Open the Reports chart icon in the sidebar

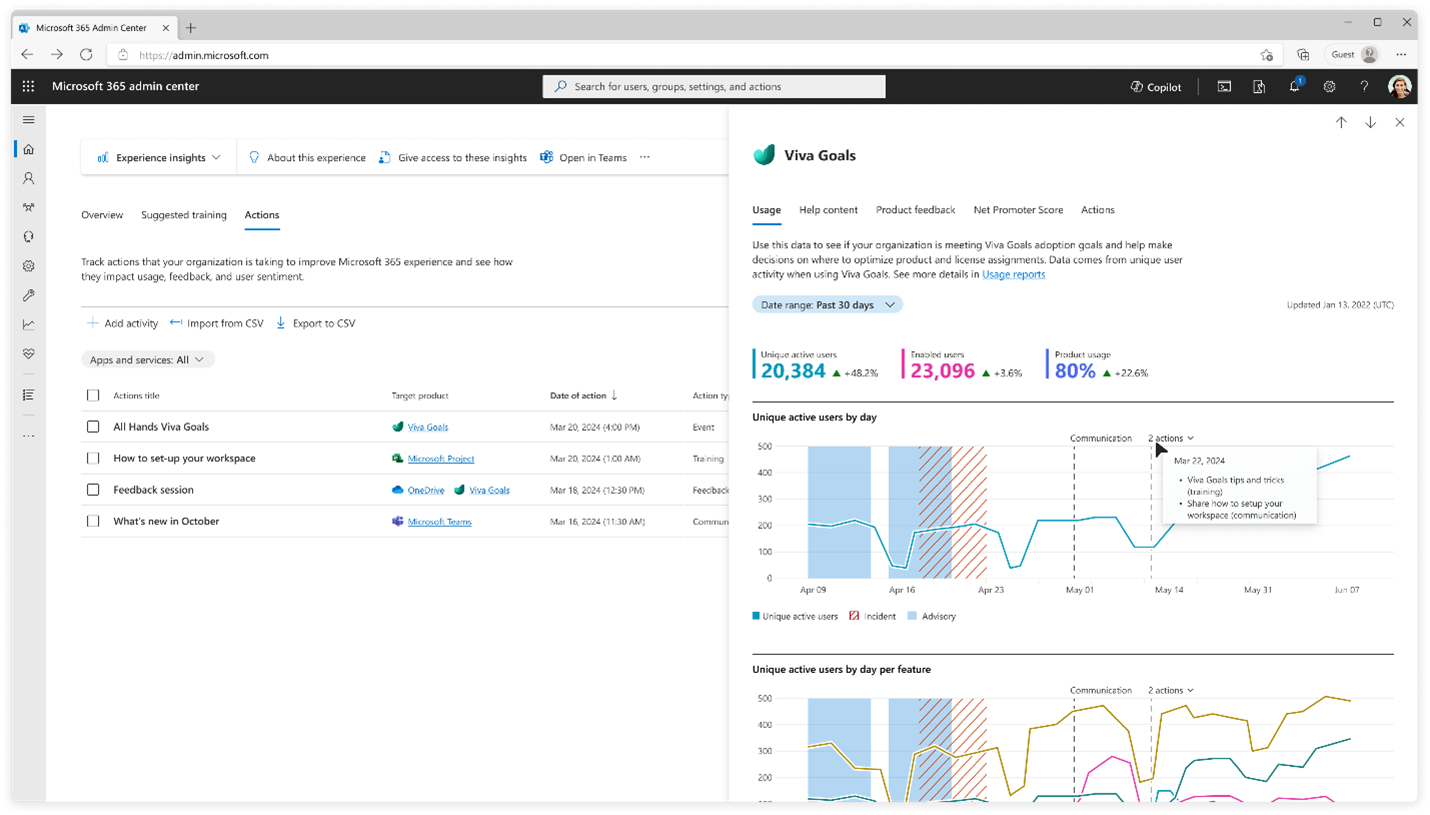click(x=28, y=324)
